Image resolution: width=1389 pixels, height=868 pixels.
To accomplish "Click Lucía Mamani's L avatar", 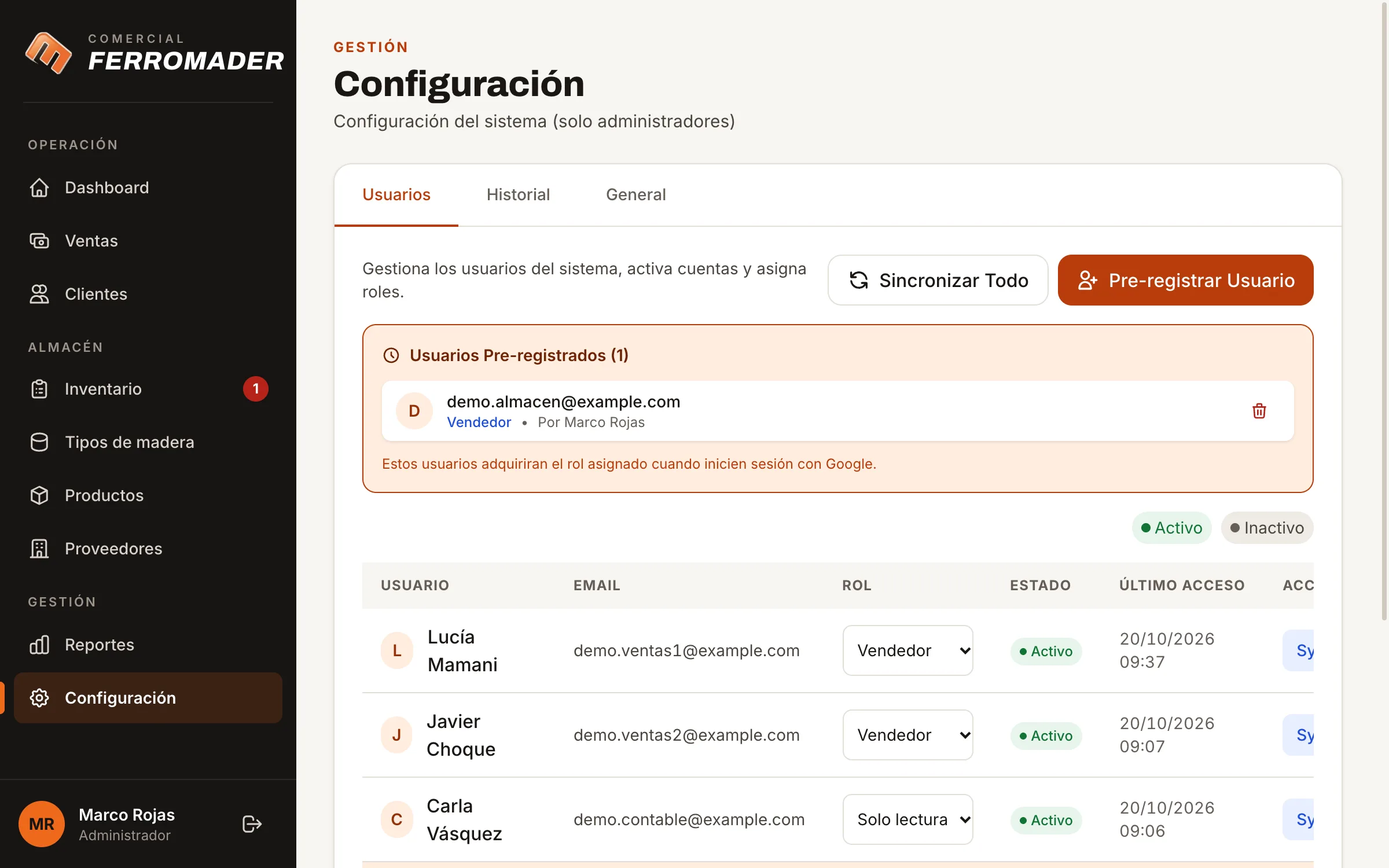I will [x=397, y=650].
